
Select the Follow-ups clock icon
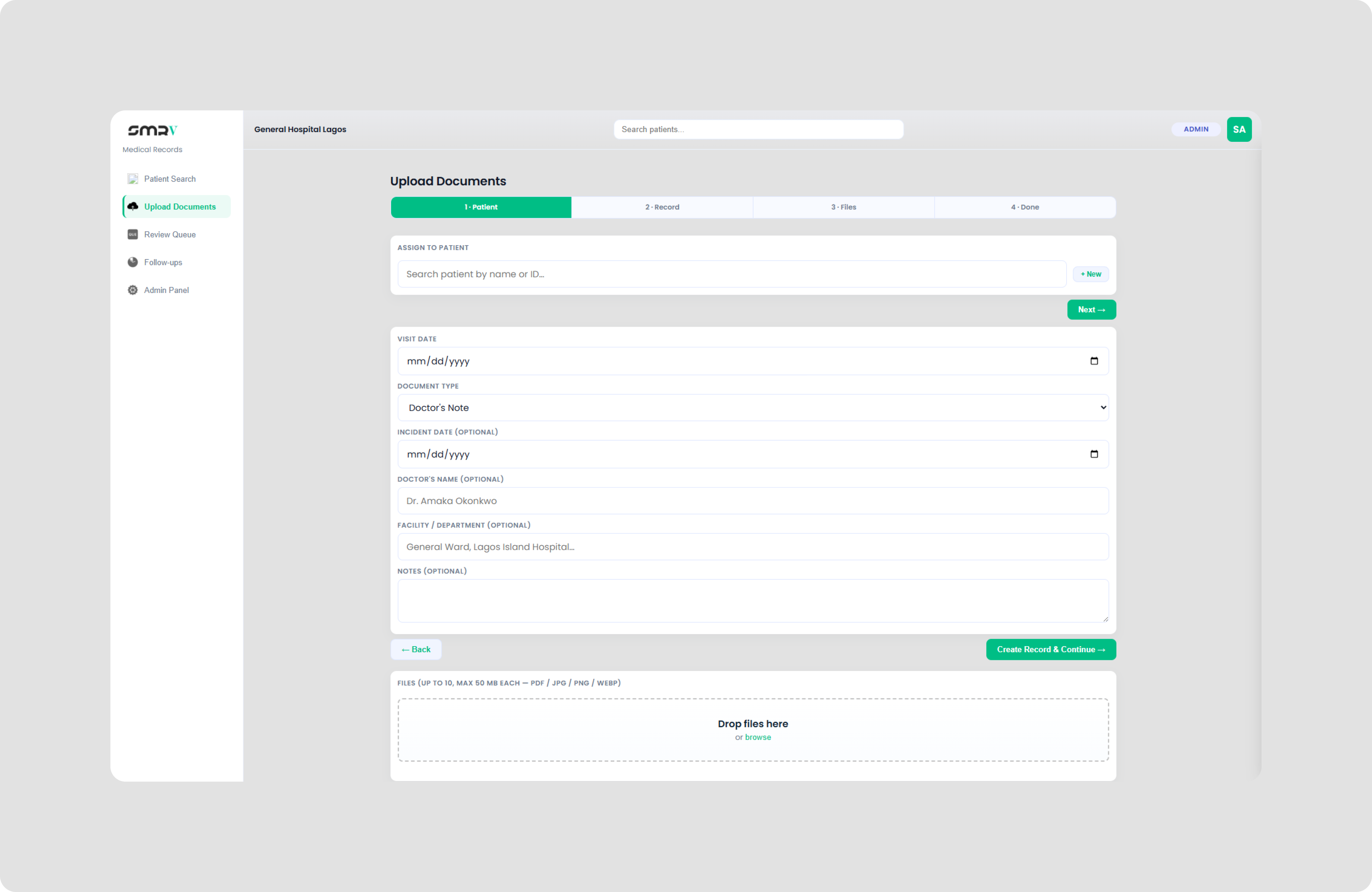[132, 262]
